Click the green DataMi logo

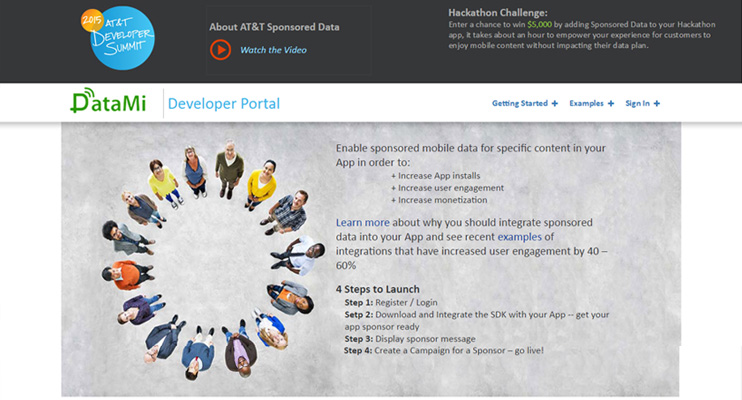[112, 102]
